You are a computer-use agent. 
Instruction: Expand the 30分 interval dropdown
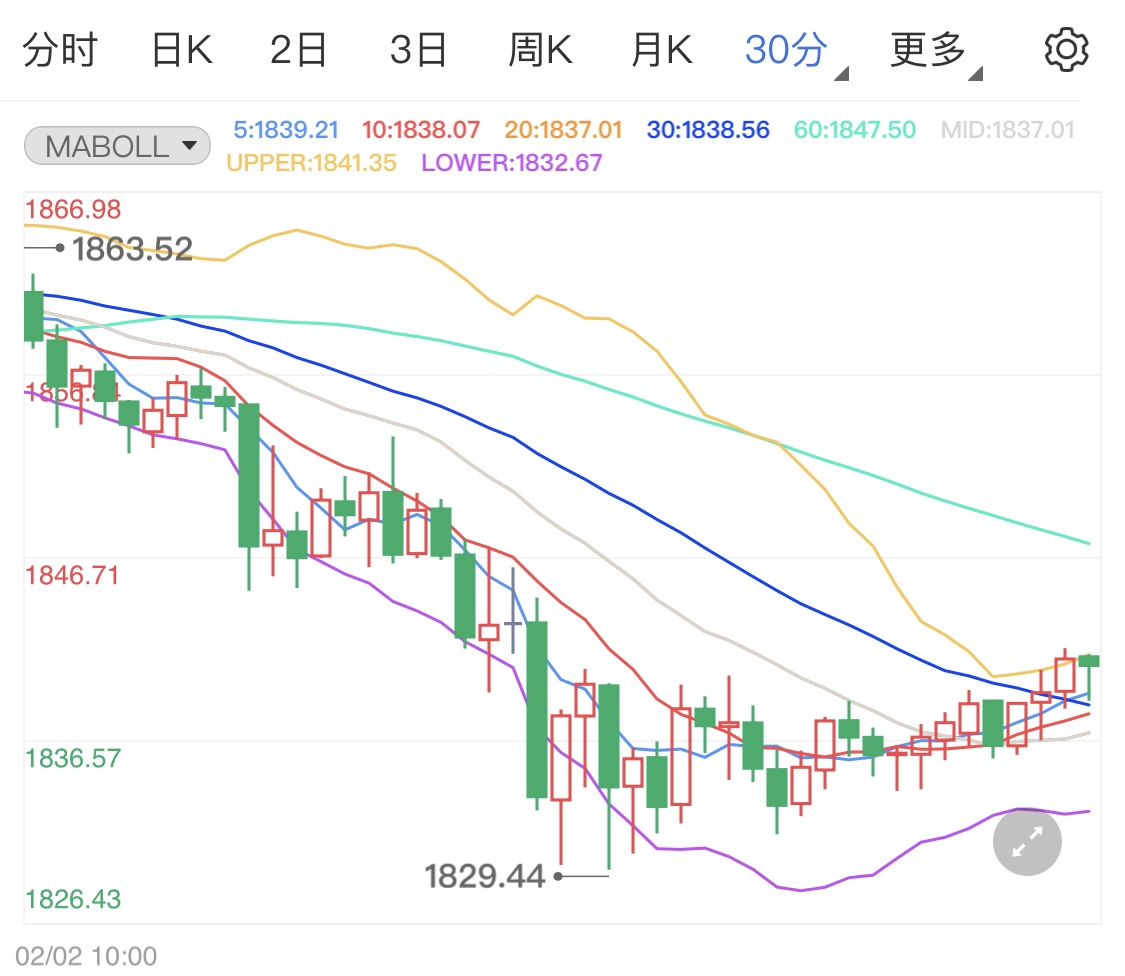[x=796, y=52]
